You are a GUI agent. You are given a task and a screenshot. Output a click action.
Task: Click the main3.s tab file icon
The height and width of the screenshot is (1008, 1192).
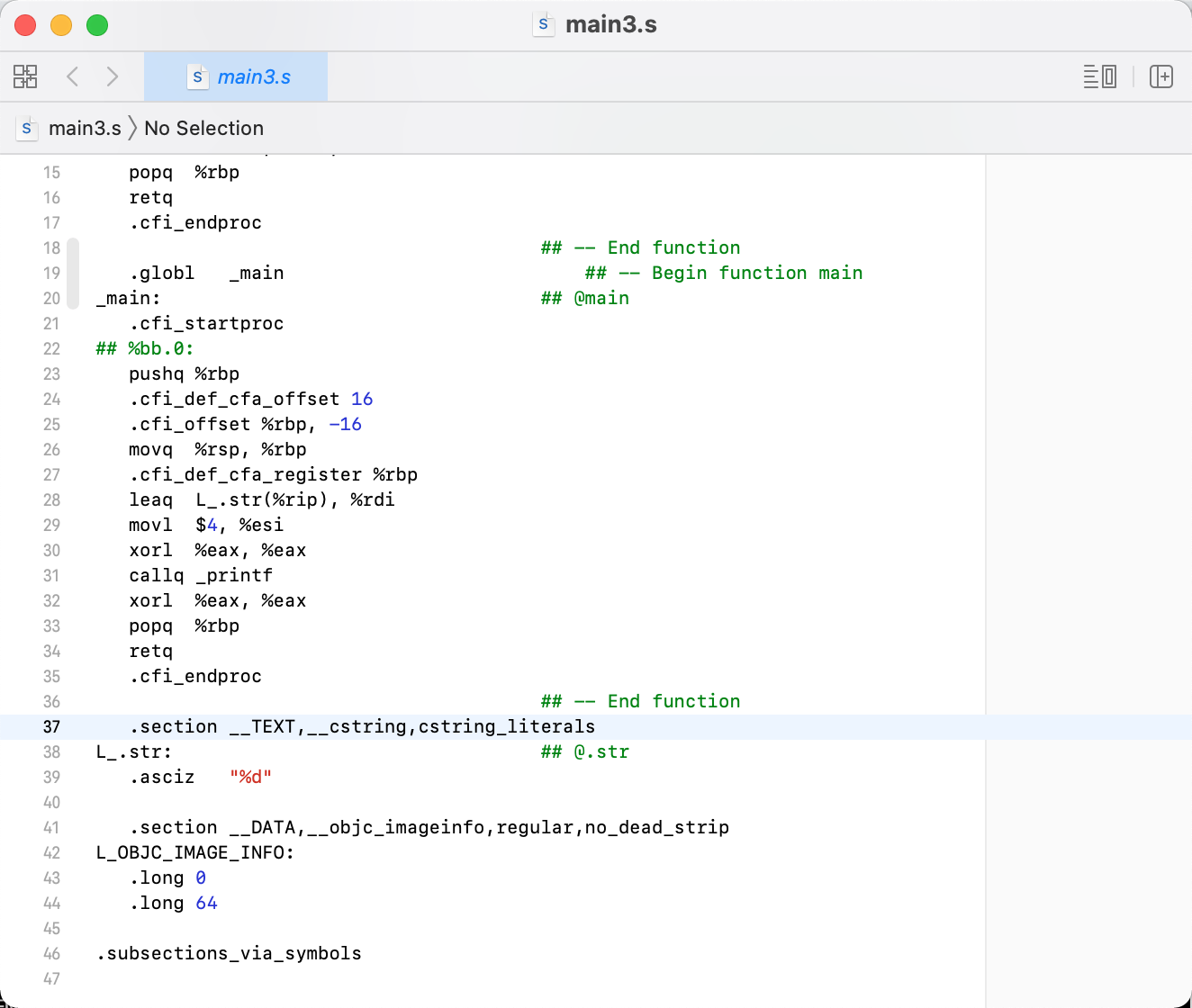pyautogui.click(x=197, y=76)
